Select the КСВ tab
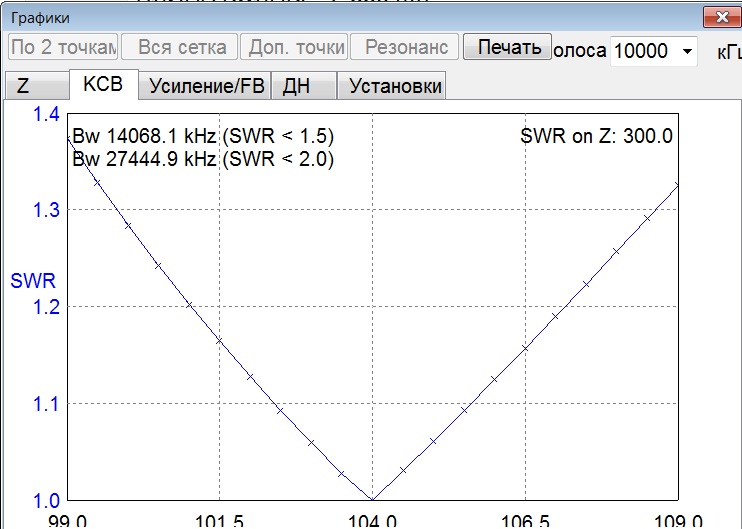742x529 pixels. [103, 85]
